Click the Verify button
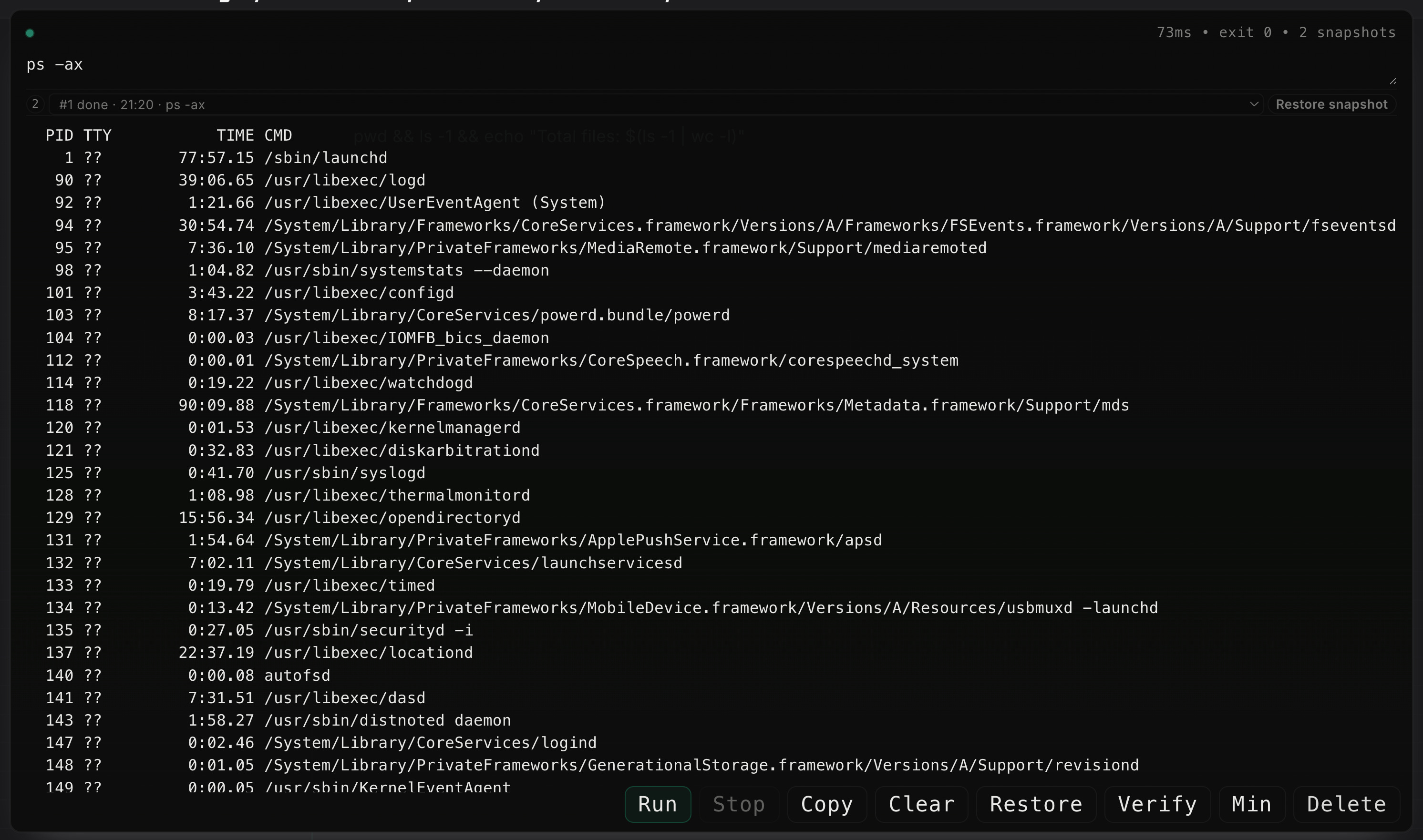Image resolution: width=1423 pixels, height=840 pixels. coord(1157,804)
